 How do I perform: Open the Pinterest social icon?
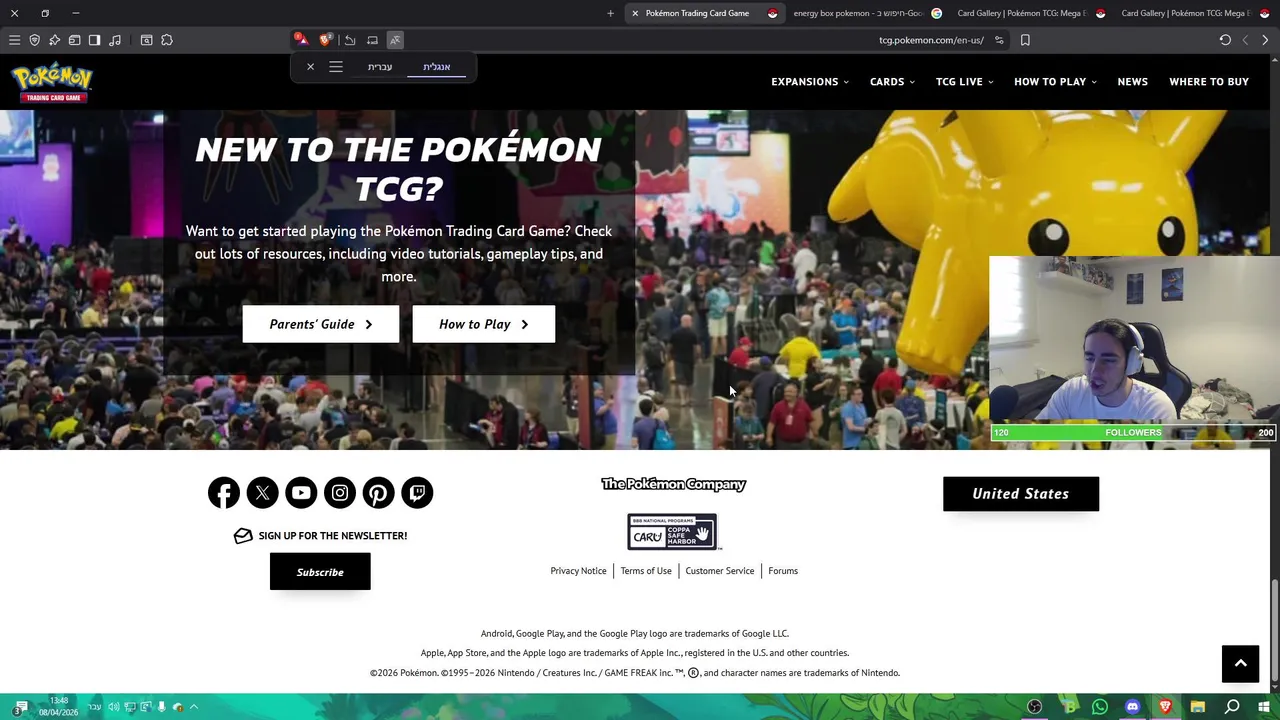(378, 492)
